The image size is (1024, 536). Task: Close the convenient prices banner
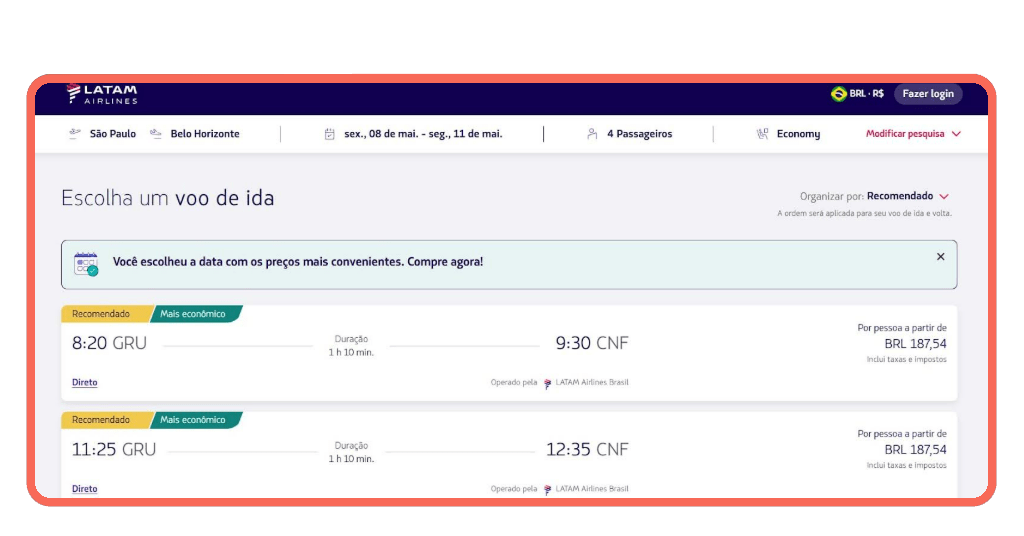click(x=940, y=257)
